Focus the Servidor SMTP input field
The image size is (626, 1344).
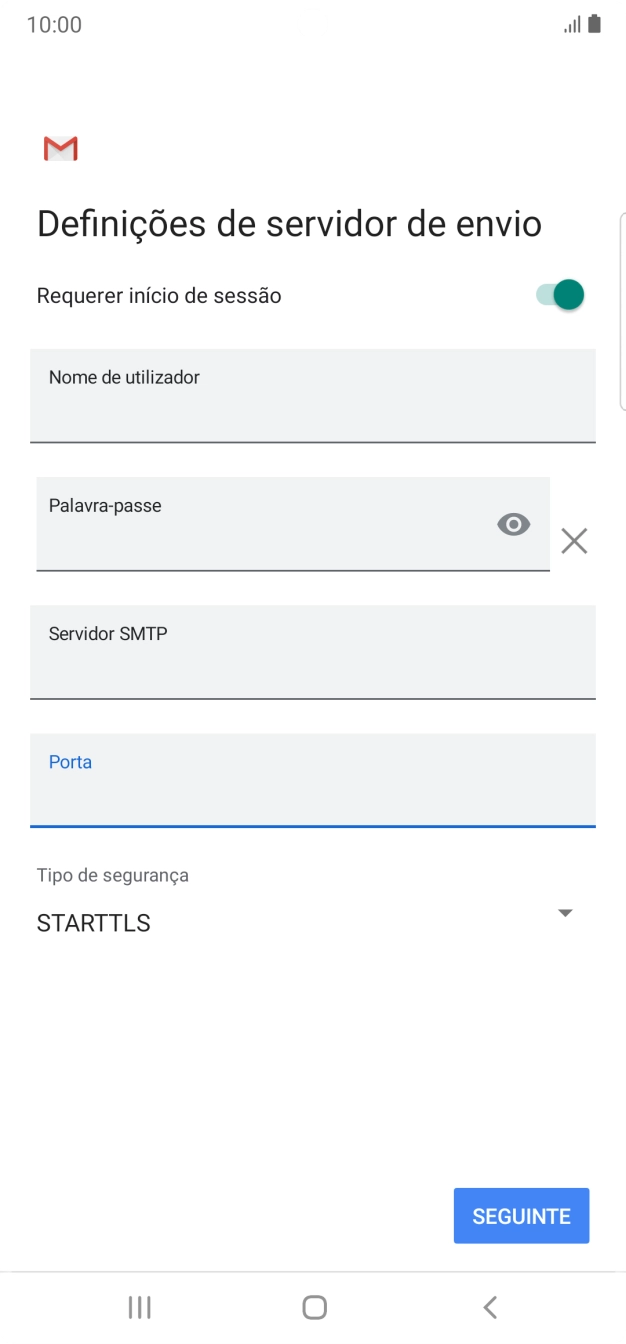[x=313, y=652]
